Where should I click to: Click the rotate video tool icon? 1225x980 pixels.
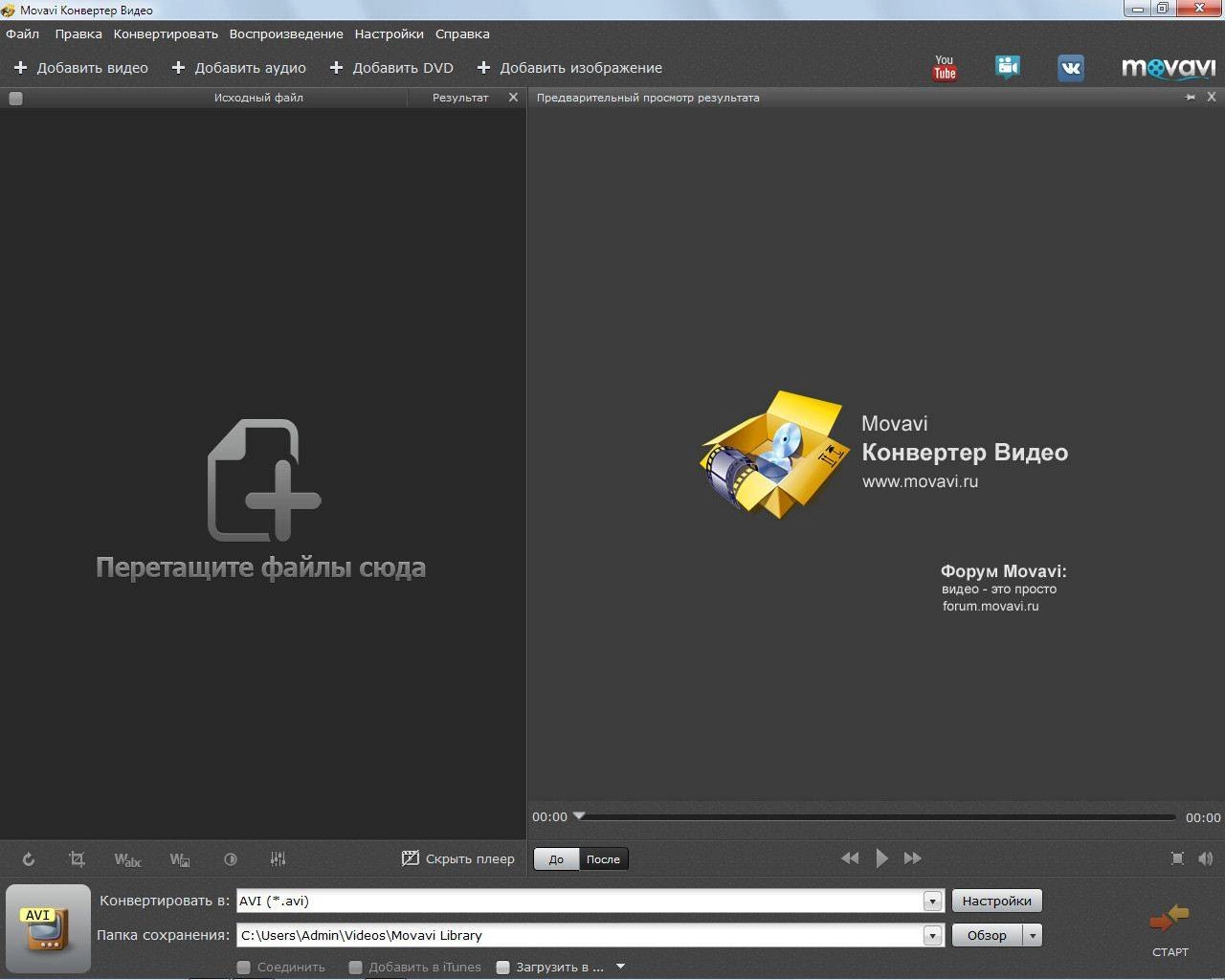(x=29, y=859)
